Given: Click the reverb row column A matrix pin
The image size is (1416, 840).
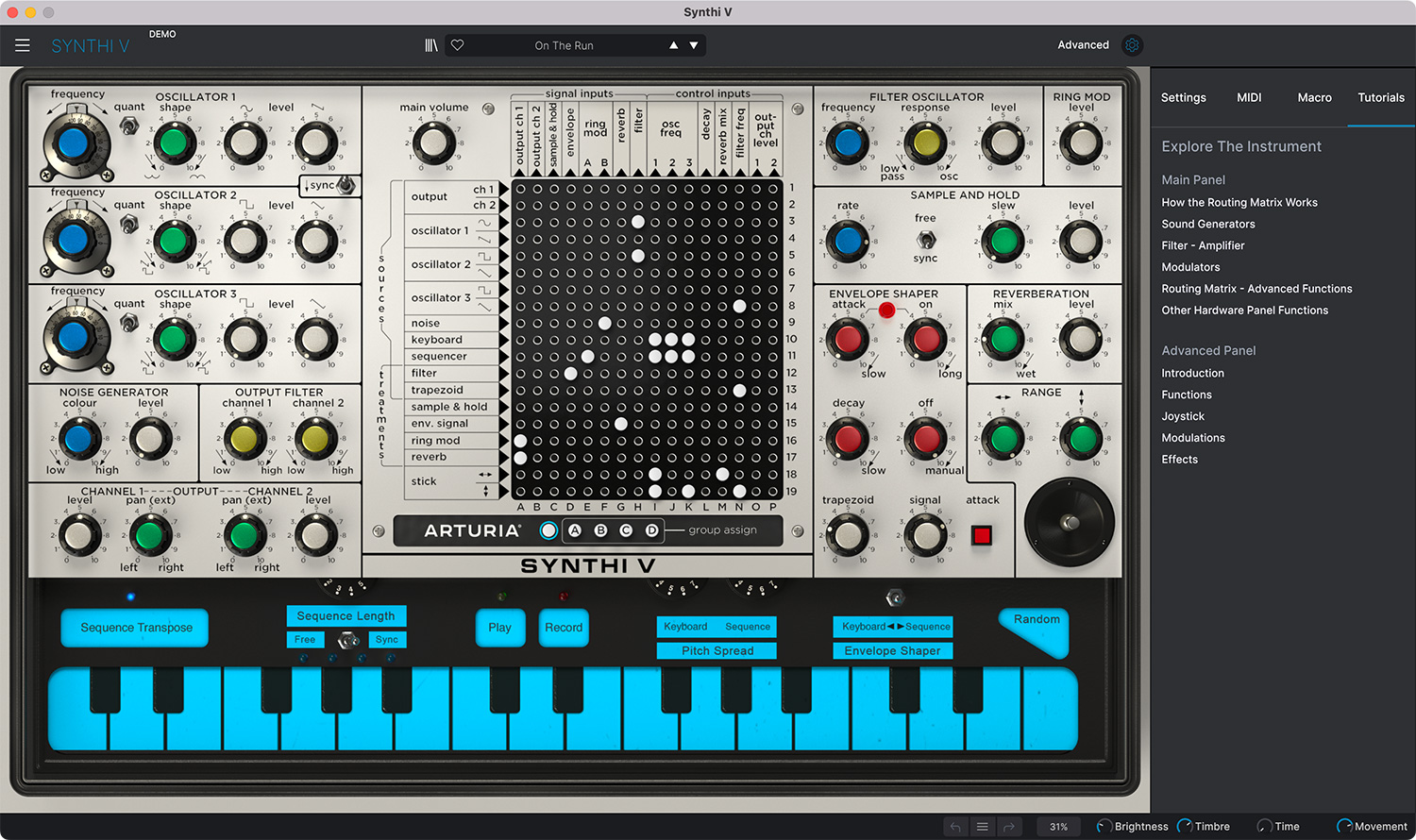Looking at the screenshot, I should [520, 458].
